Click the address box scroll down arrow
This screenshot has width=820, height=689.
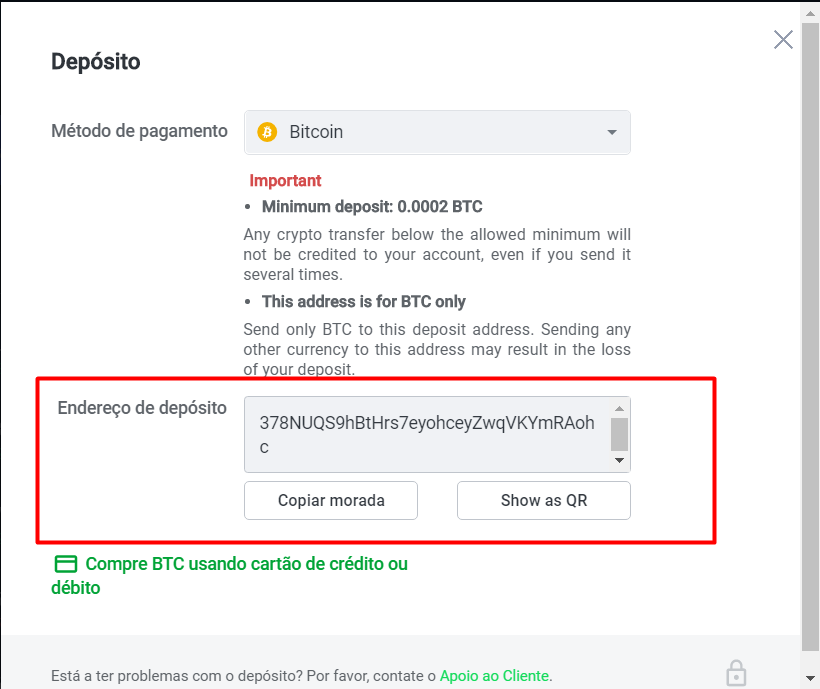[619, 460]
